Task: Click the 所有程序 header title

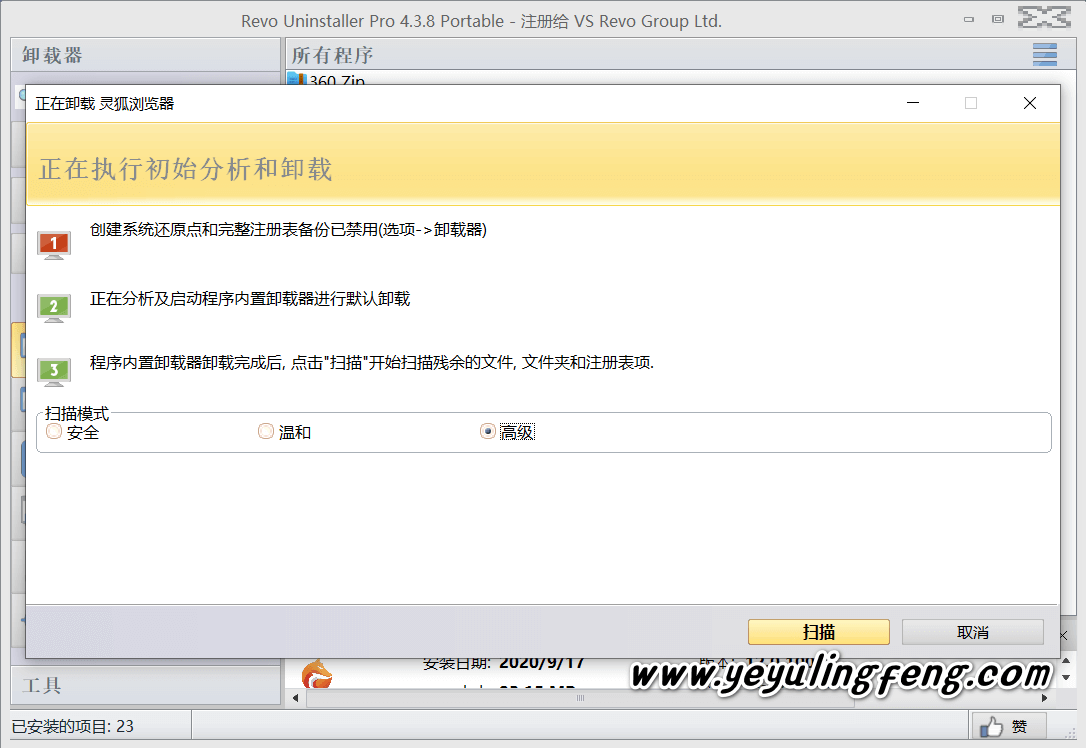Action: [332, 55]
